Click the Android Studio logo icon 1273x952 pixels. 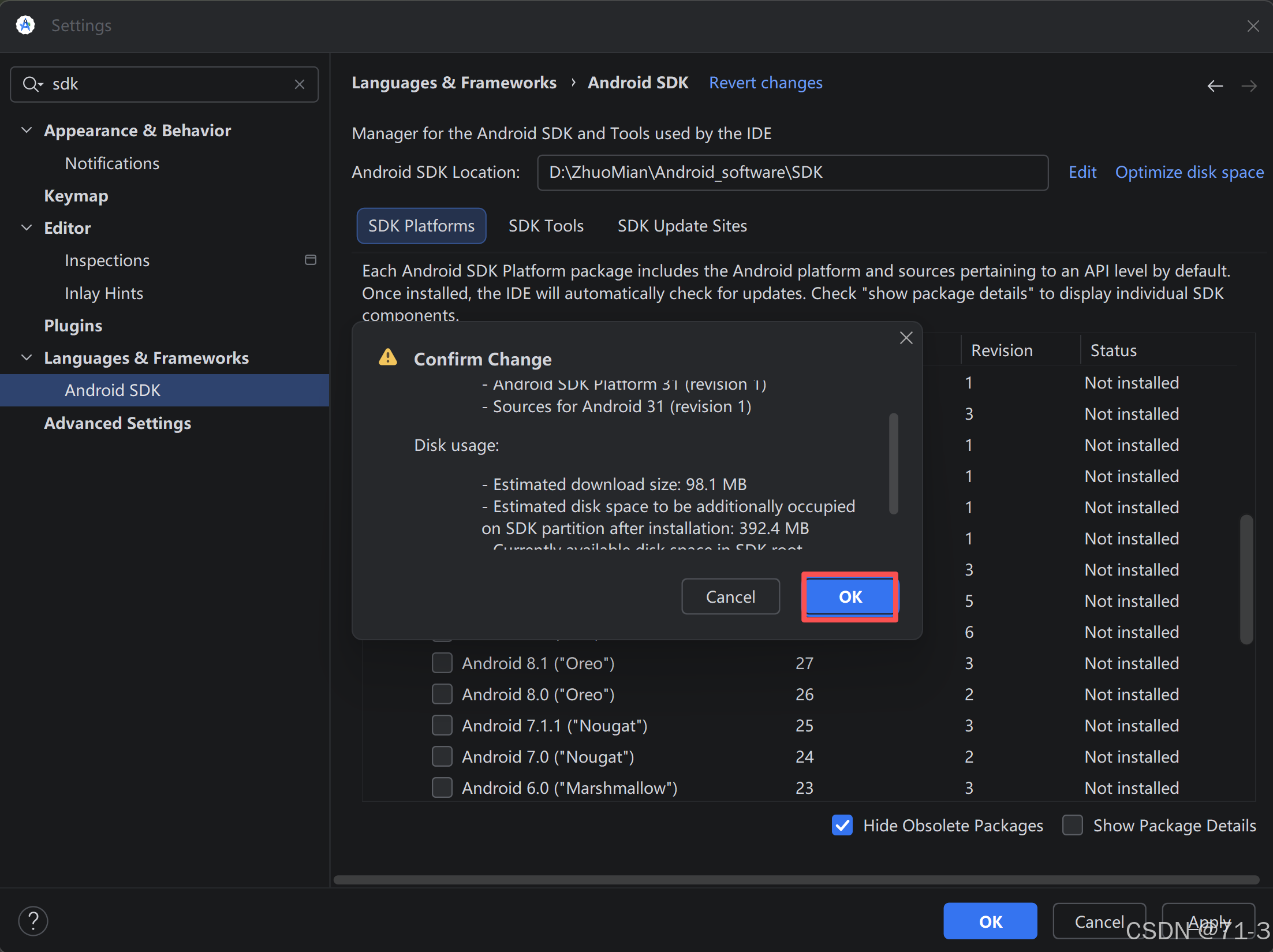[25, 25]
